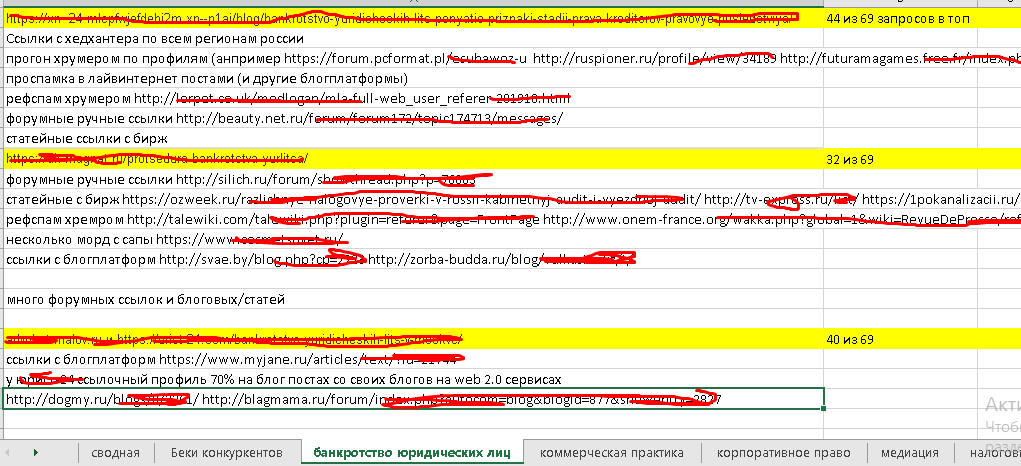The width and height of the screenshot is (1021, 466).
Task: Select банкротство юридических лиц sheet tab
Action: click(x=412, y=453)
